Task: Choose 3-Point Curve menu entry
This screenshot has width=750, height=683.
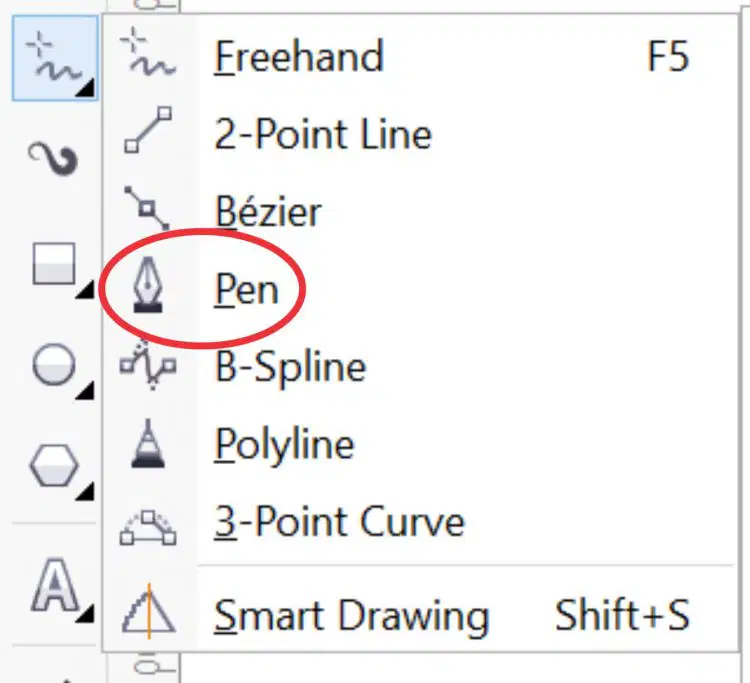Action: 420,522
